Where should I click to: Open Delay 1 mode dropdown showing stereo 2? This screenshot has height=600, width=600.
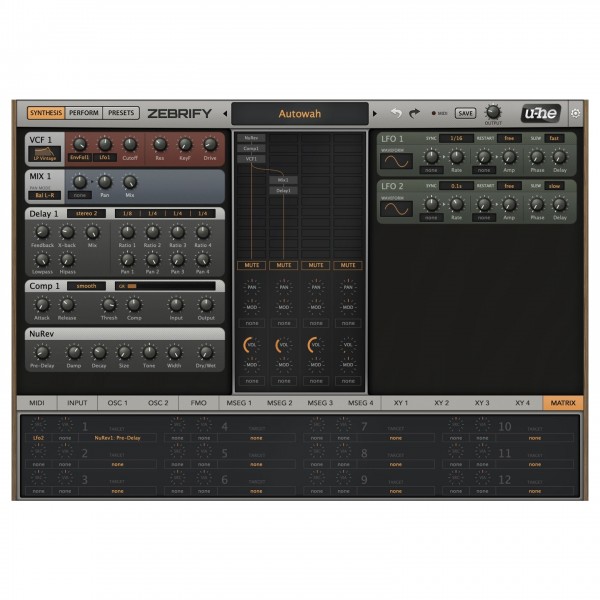pyautogui.click(x=86, y=214)
